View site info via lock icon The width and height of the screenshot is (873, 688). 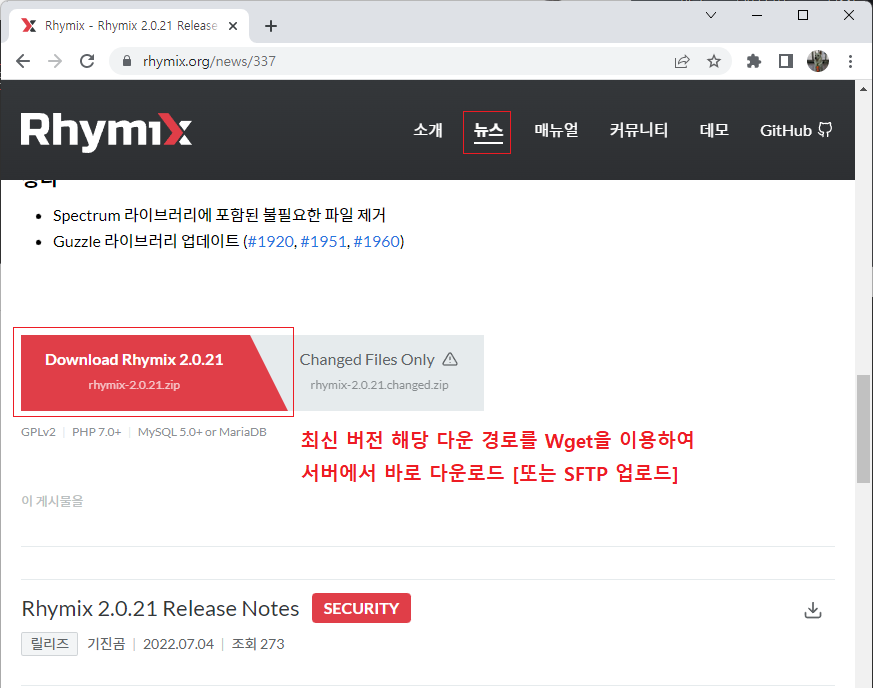pyautogui.click(x=127, y=61)
